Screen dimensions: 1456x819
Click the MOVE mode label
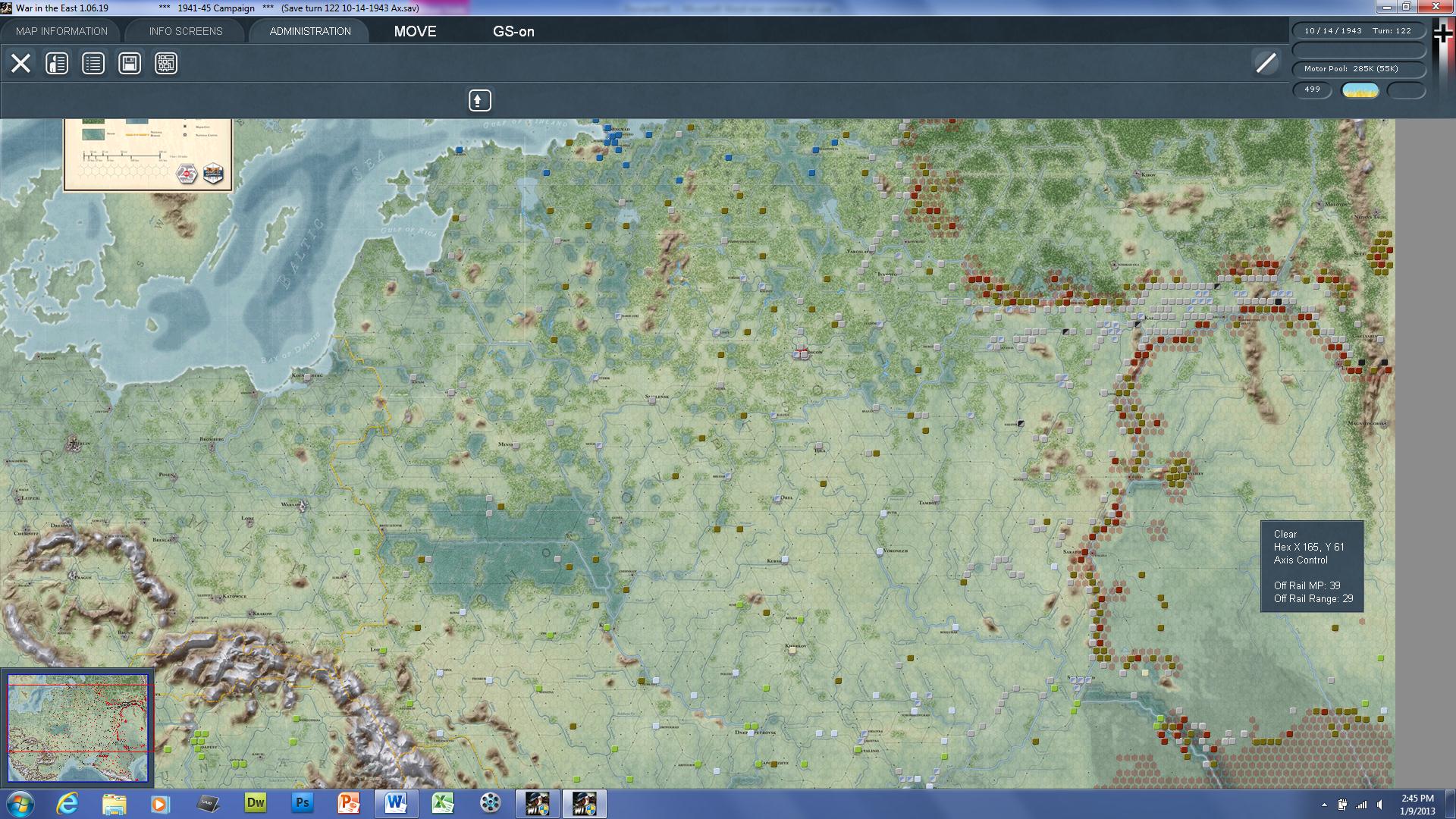[415, 31]
